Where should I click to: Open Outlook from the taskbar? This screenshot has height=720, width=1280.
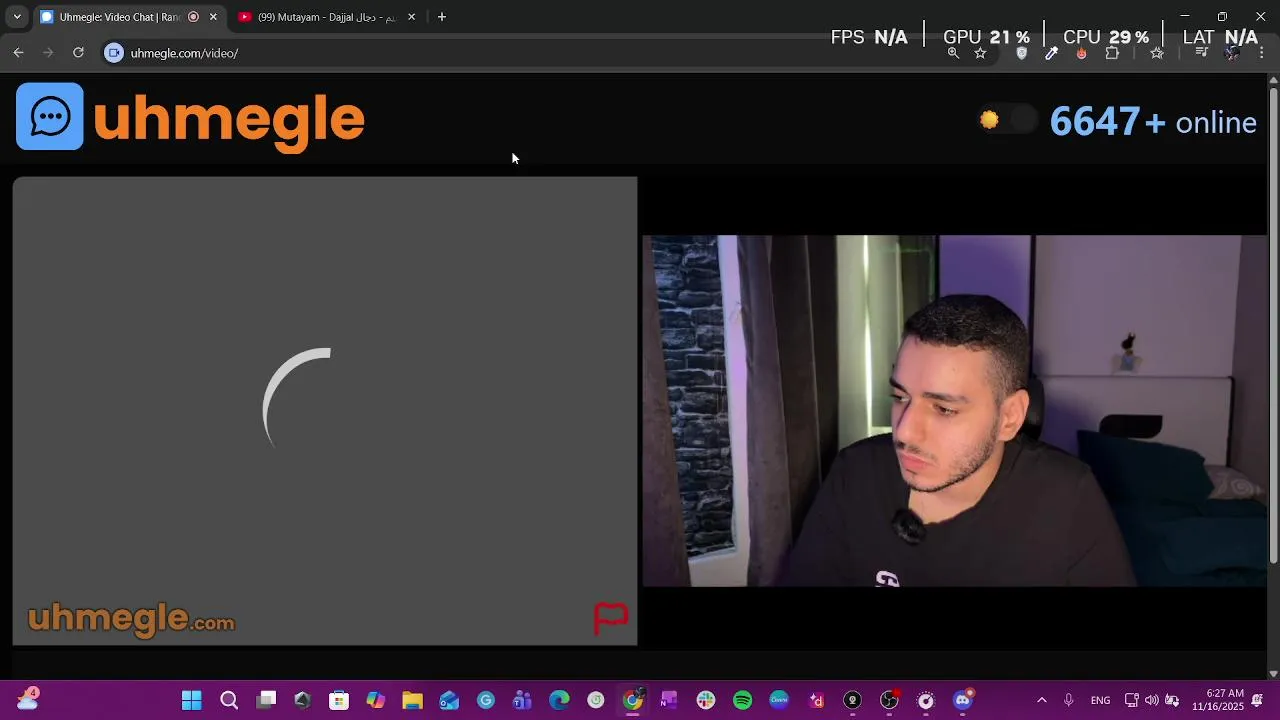[x=449, y=700]
